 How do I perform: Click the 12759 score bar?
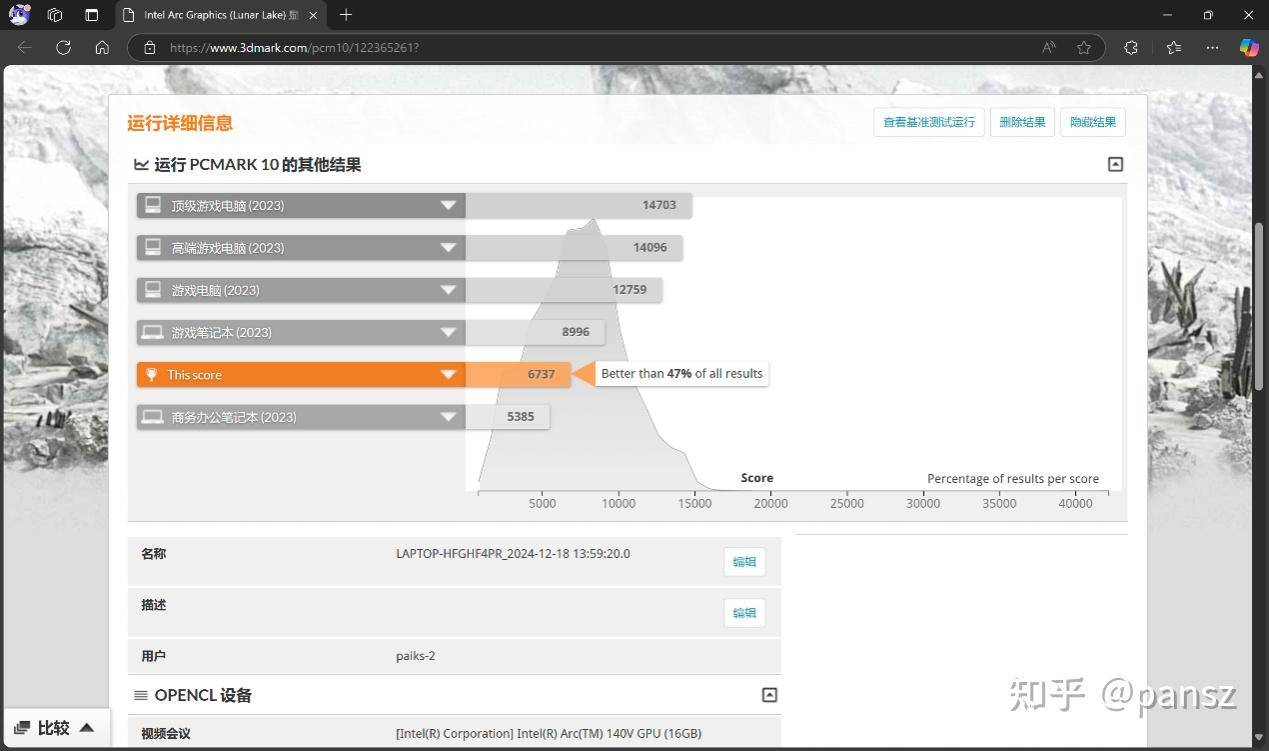564,290
